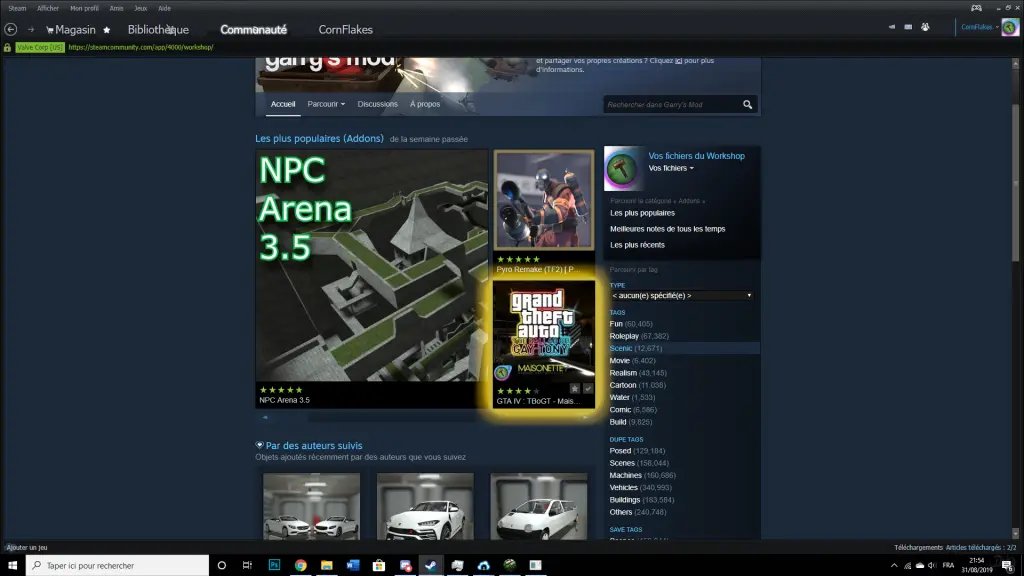Click the Rechercher dans Garry's Mod field
Image resolution: width=1024 pixels, height=576 pixels.
point(673,104)
